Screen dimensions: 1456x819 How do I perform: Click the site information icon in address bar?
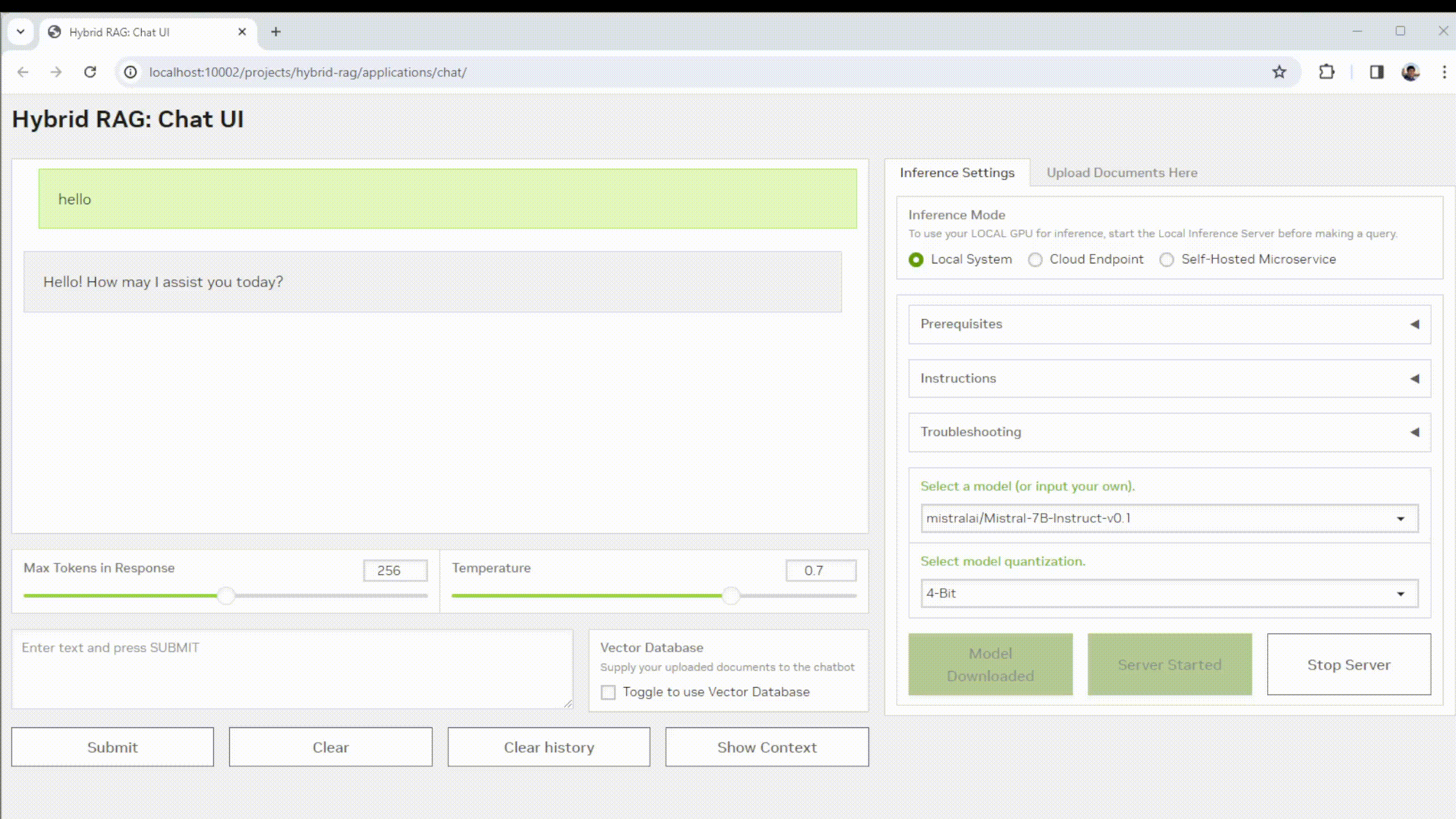click(x=131, y=72)
